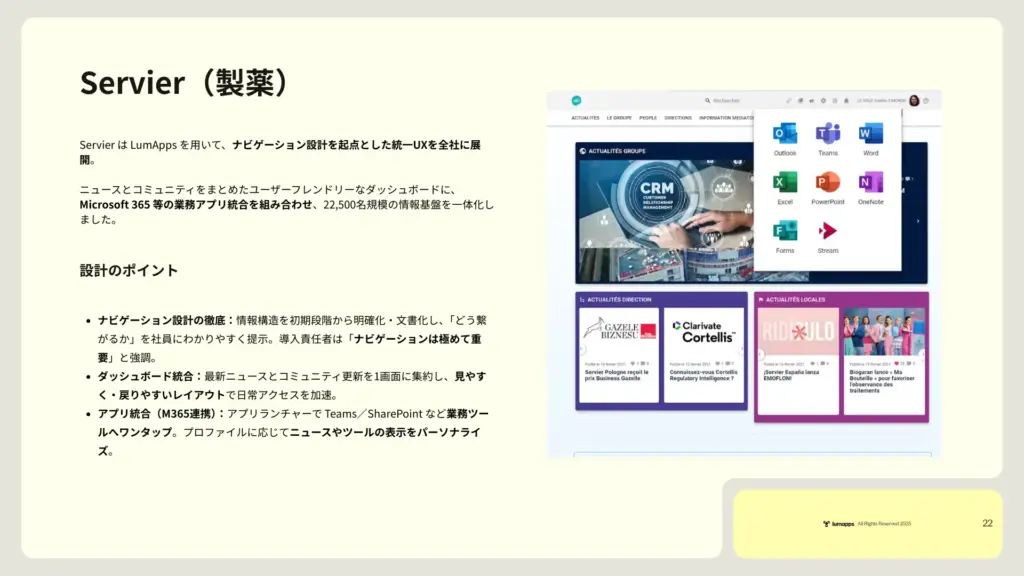Click the user profile avatar
Screen dimensions: 1024x576
[914, 101]
